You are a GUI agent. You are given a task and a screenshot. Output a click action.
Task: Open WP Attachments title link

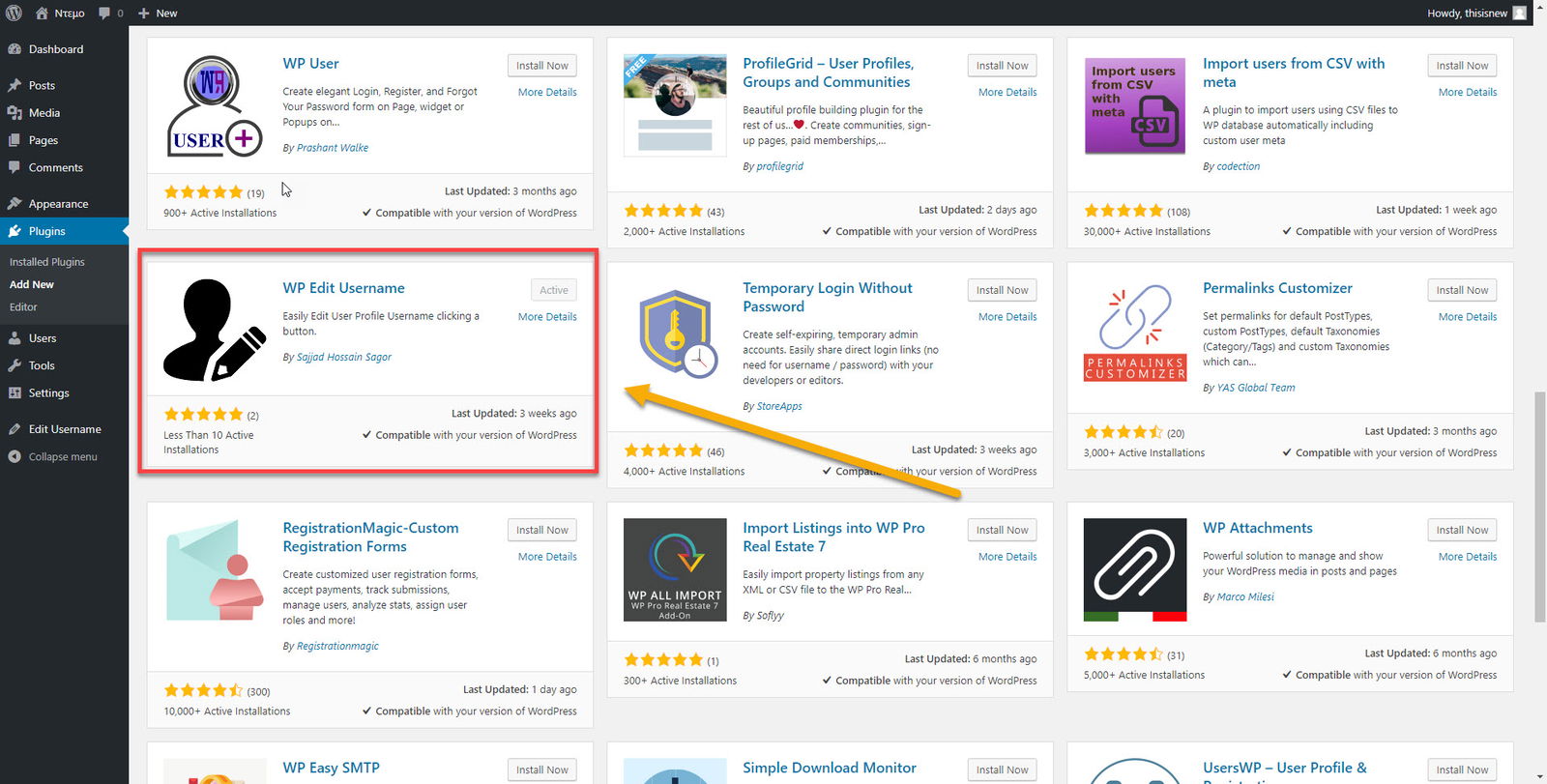1258,528
